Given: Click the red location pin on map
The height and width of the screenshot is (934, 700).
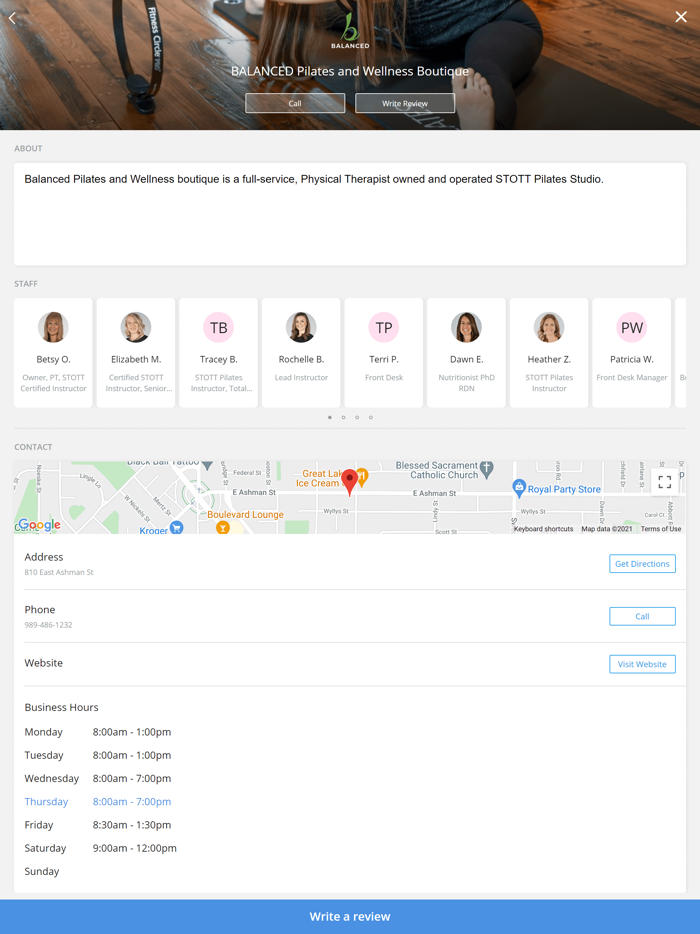Looking at the screenshot, I should click(350, 482).
